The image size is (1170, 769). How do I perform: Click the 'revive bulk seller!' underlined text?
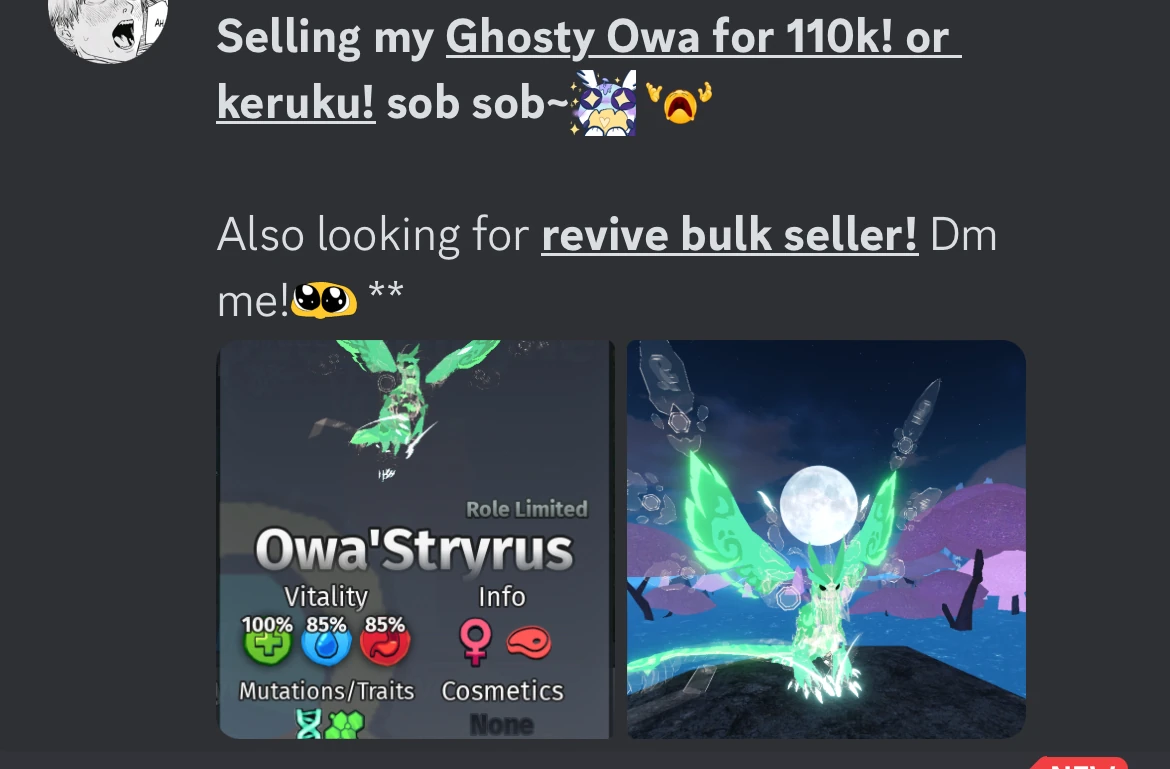coord(729,235)
